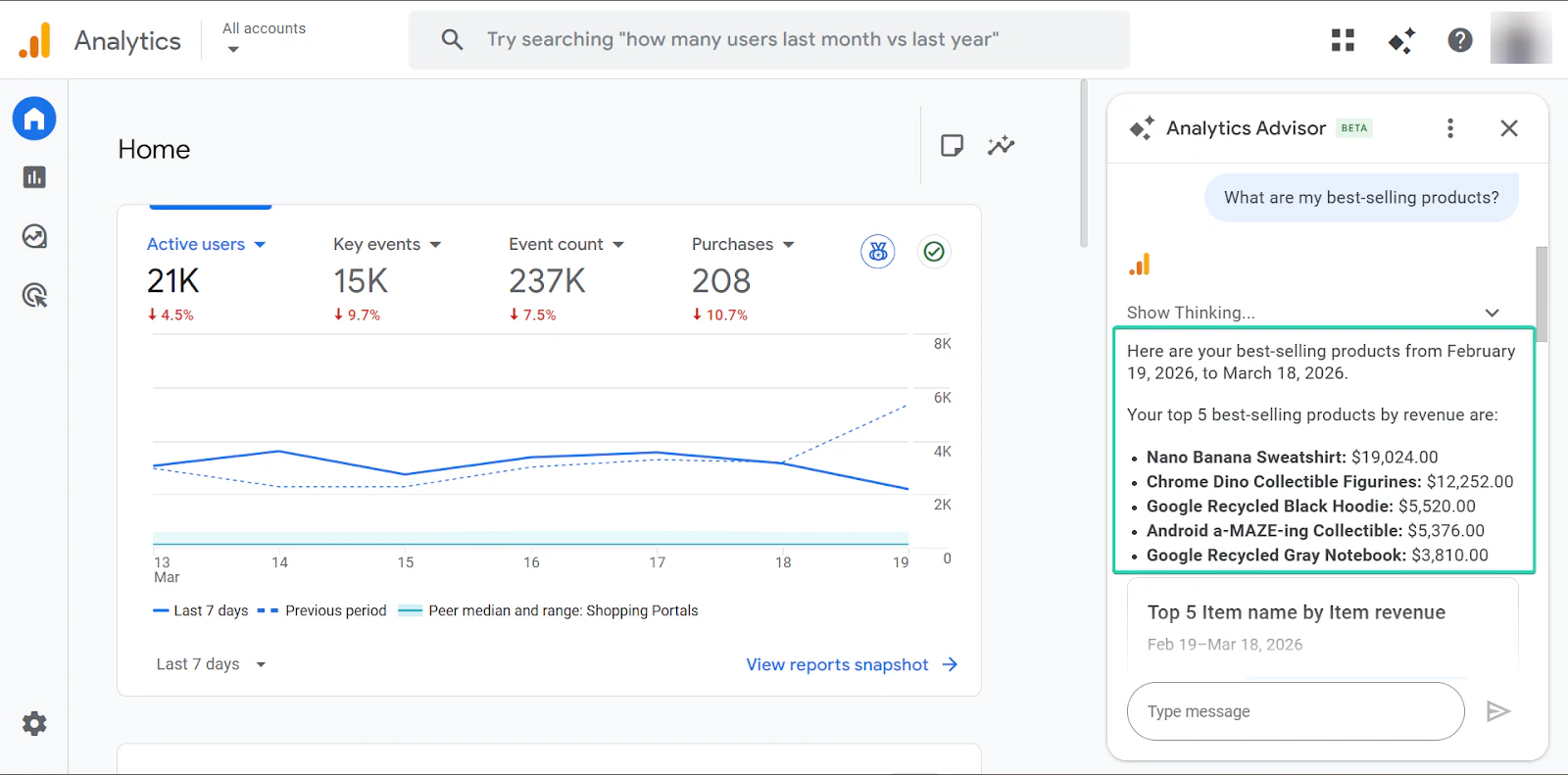Click the data quality checkmark icon

934,252
